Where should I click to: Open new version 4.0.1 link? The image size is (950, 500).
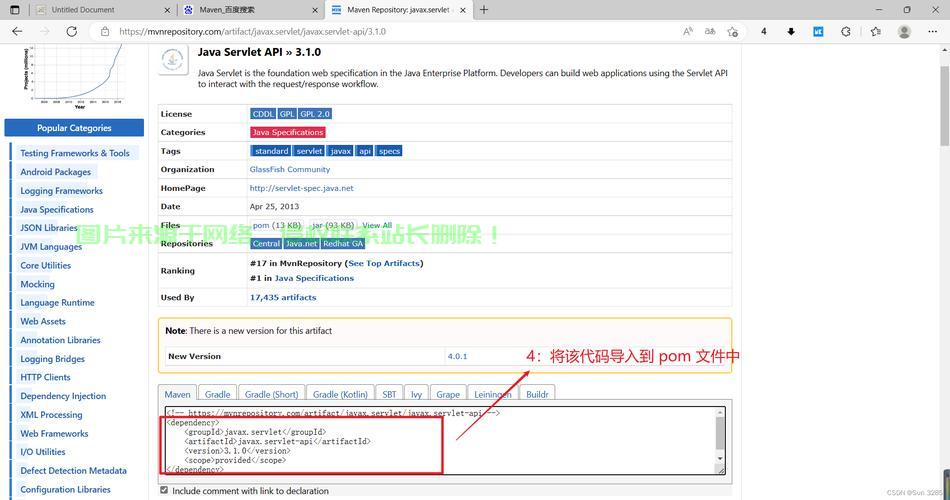[457, 356]
